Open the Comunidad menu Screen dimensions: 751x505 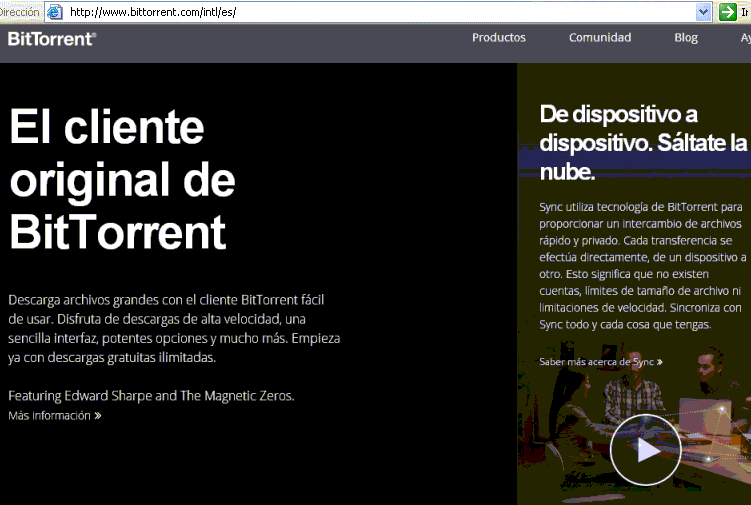[x=600, y=37]
